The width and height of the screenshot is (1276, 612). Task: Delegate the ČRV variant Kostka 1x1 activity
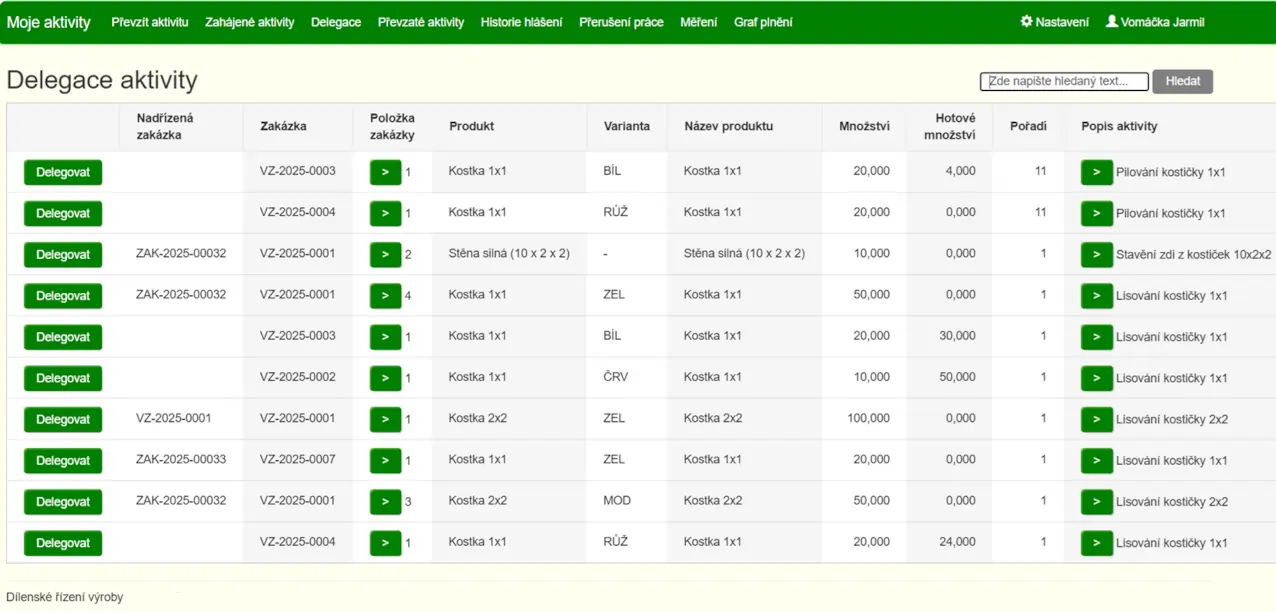coord(63,378)
